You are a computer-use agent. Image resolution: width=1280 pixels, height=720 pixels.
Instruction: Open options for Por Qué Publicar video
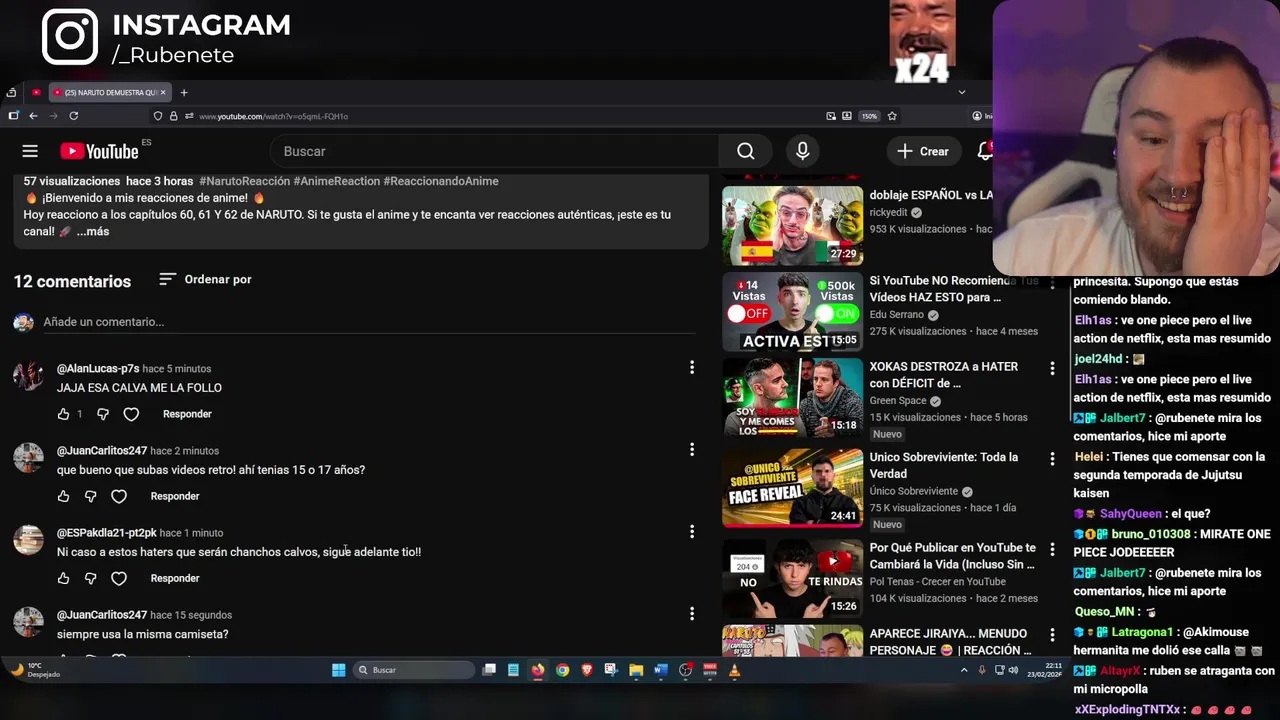pyautogui.click(x=1051, y=550)
